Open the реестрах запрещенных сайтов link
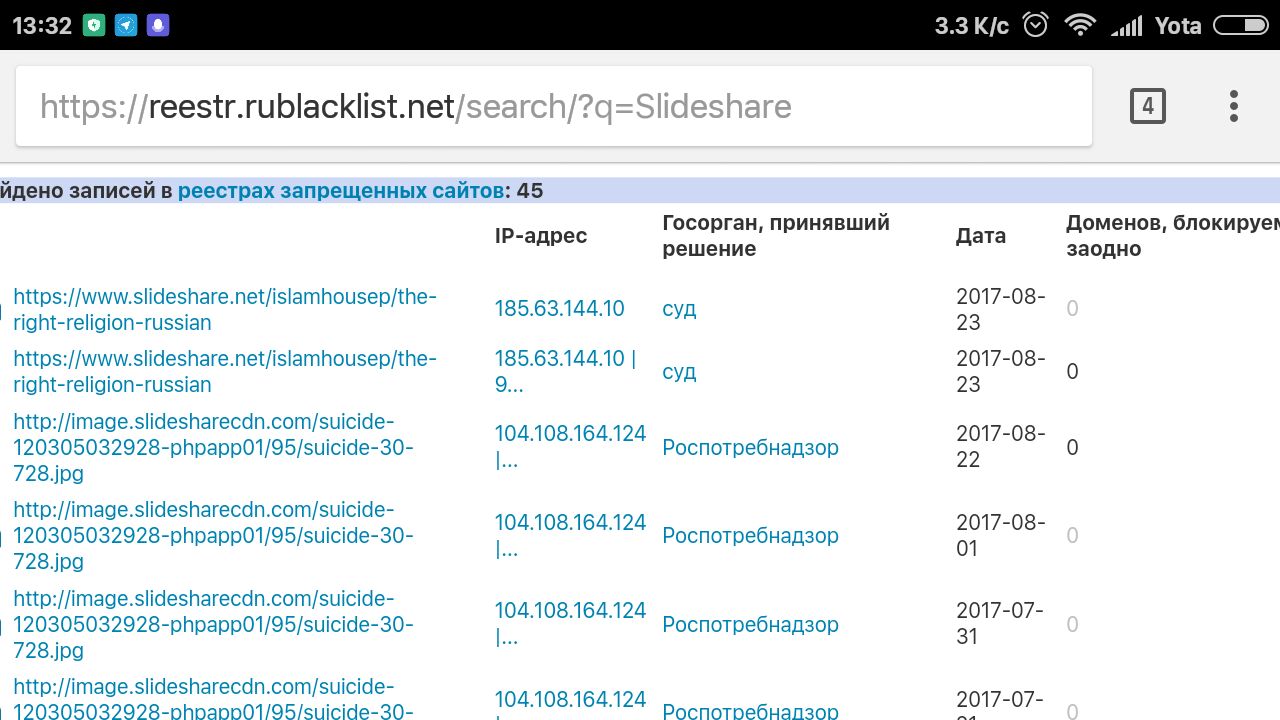Screen dimensions: 1280x720 coord(341,190)
